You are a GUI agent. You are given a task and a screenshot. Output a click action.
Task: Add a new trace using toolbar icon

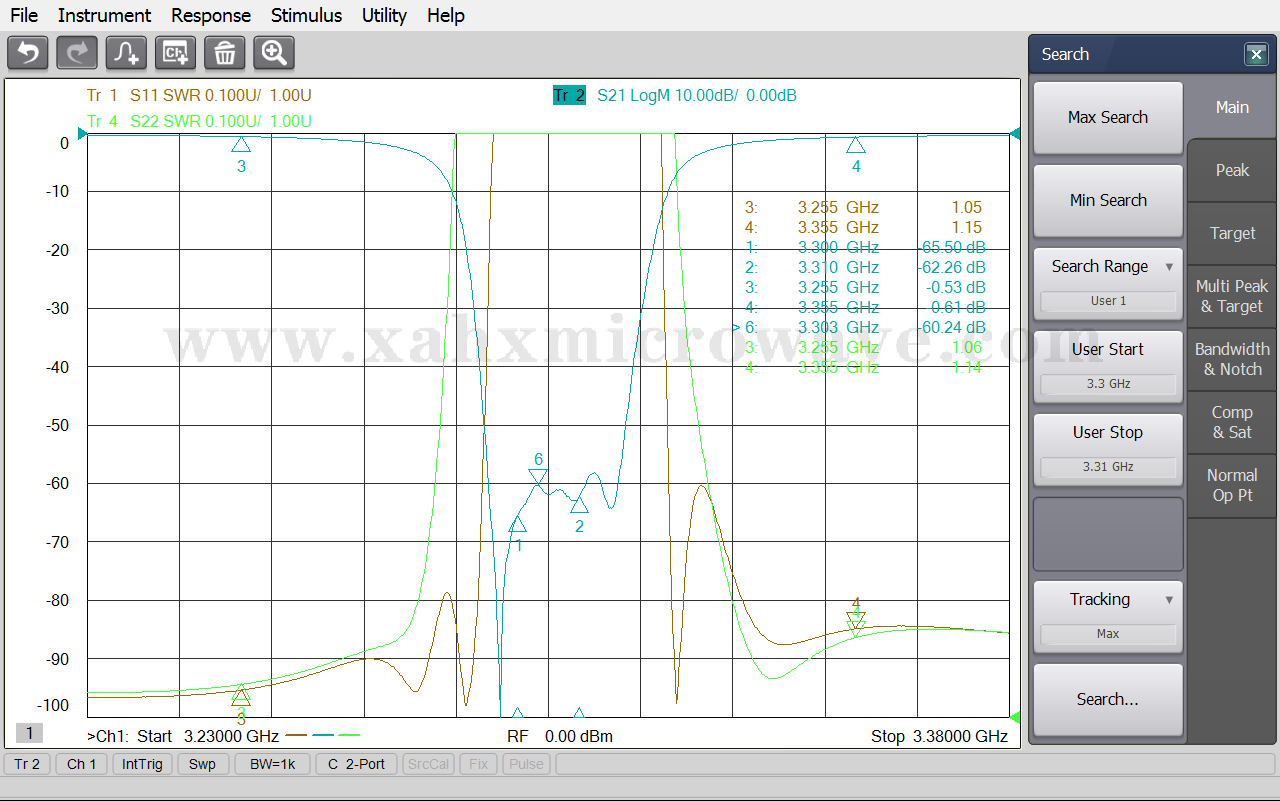click(x=126, y=53)
